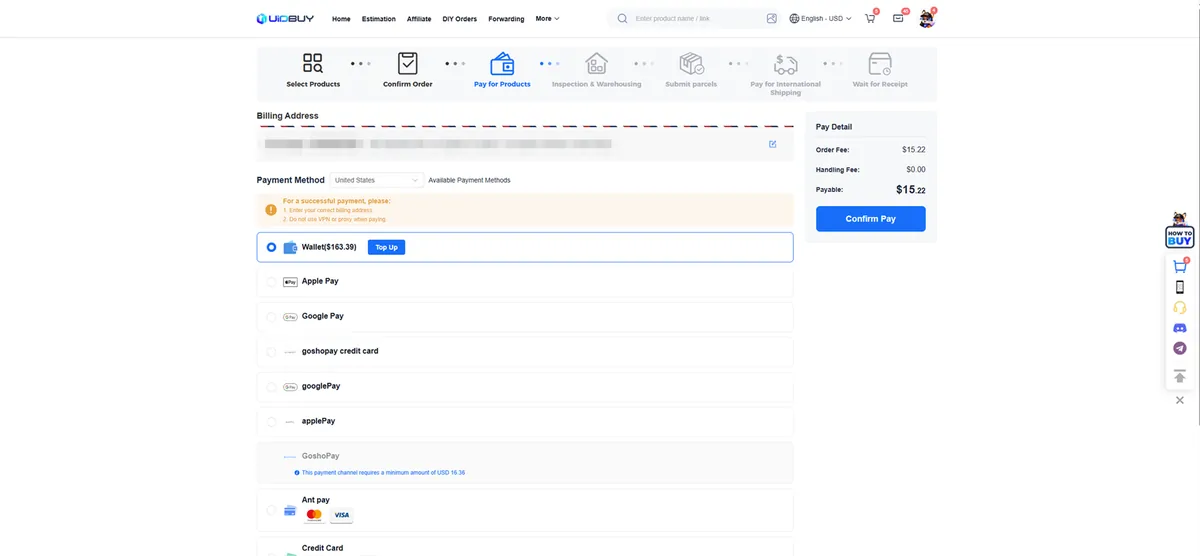Open the Affiliate page
This screenshot has height=556, width=1200.
pos(419,19)
